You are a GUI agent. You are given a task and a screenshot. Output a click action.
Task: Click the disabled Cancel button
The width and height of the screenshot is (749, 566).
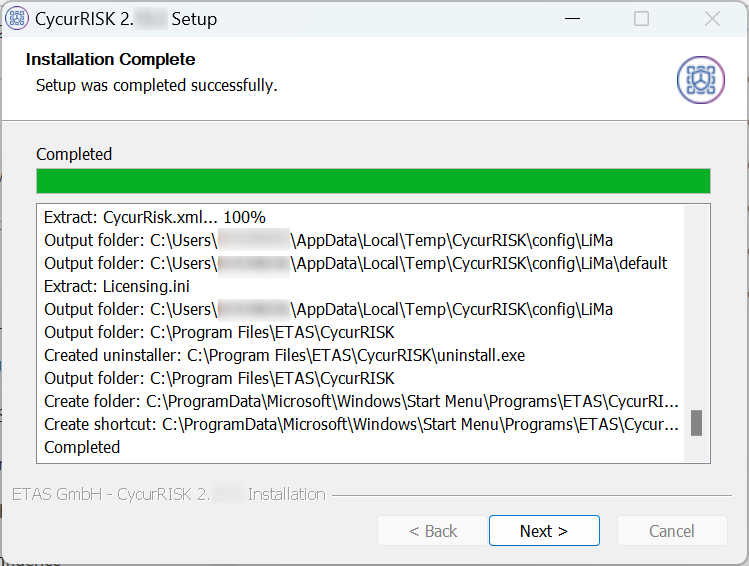point(671,531)
